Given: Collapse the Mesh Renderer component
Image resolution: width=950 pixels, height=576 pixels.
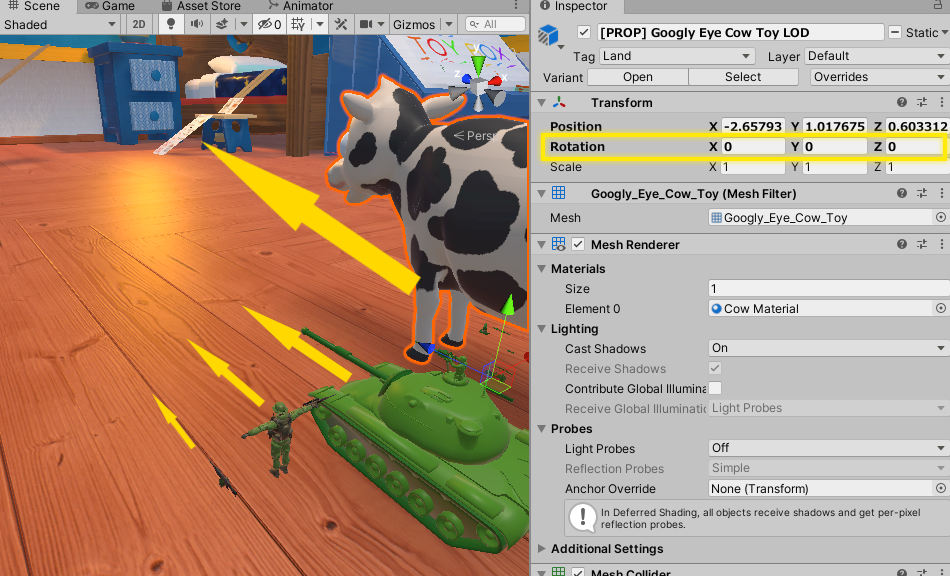Looking at the screenshot, I should (542, 245).
